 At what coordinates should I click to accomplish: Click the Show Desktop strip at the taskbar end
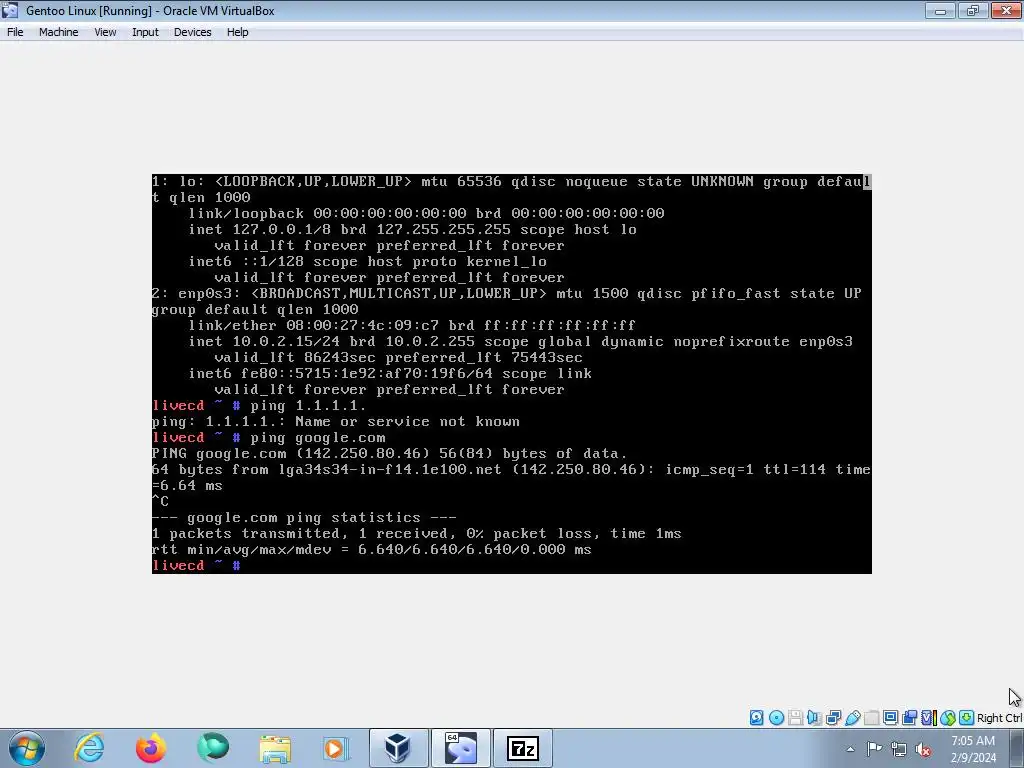pos(1019,748)
